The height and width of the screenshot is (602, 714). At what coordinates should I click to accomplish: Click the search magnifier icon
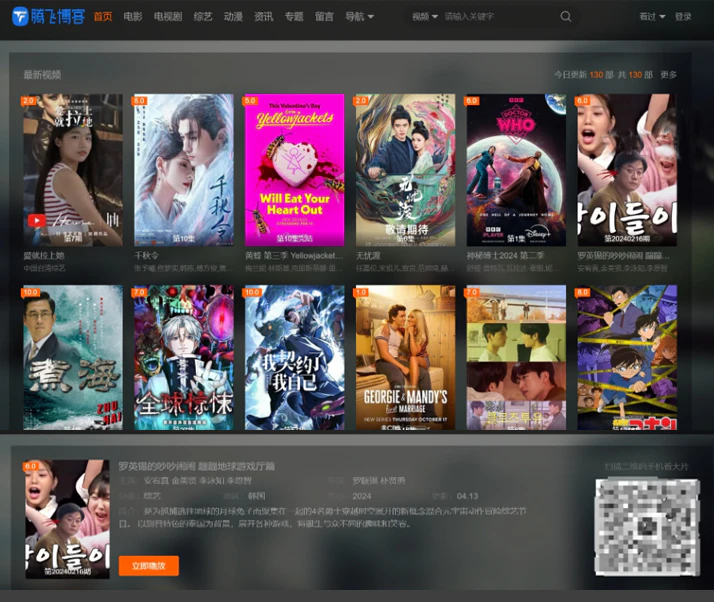[x=566, y=17]
